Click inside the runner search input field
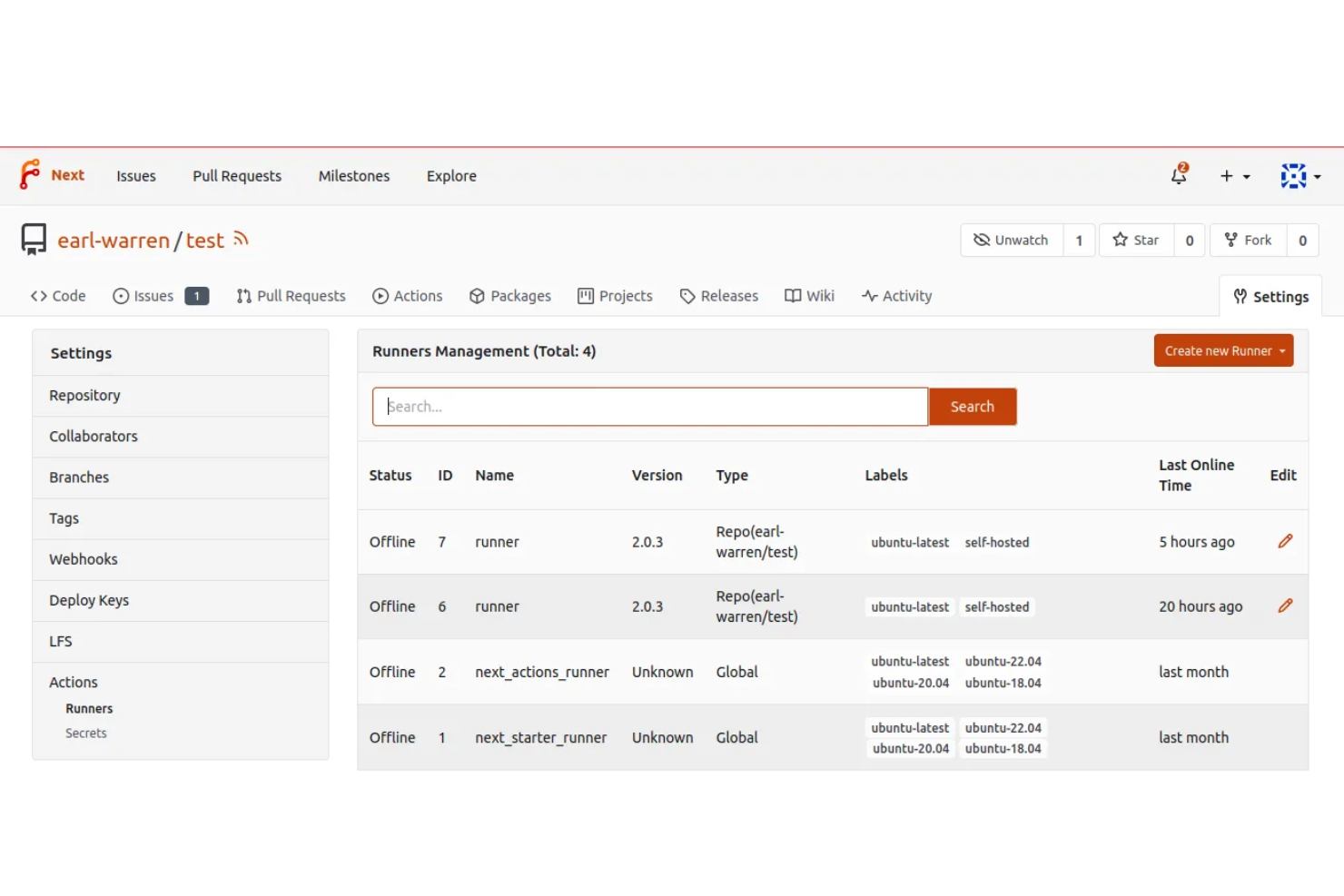Image resolution: width=1344 pixels, height=896 pixels. pos(649,406)
